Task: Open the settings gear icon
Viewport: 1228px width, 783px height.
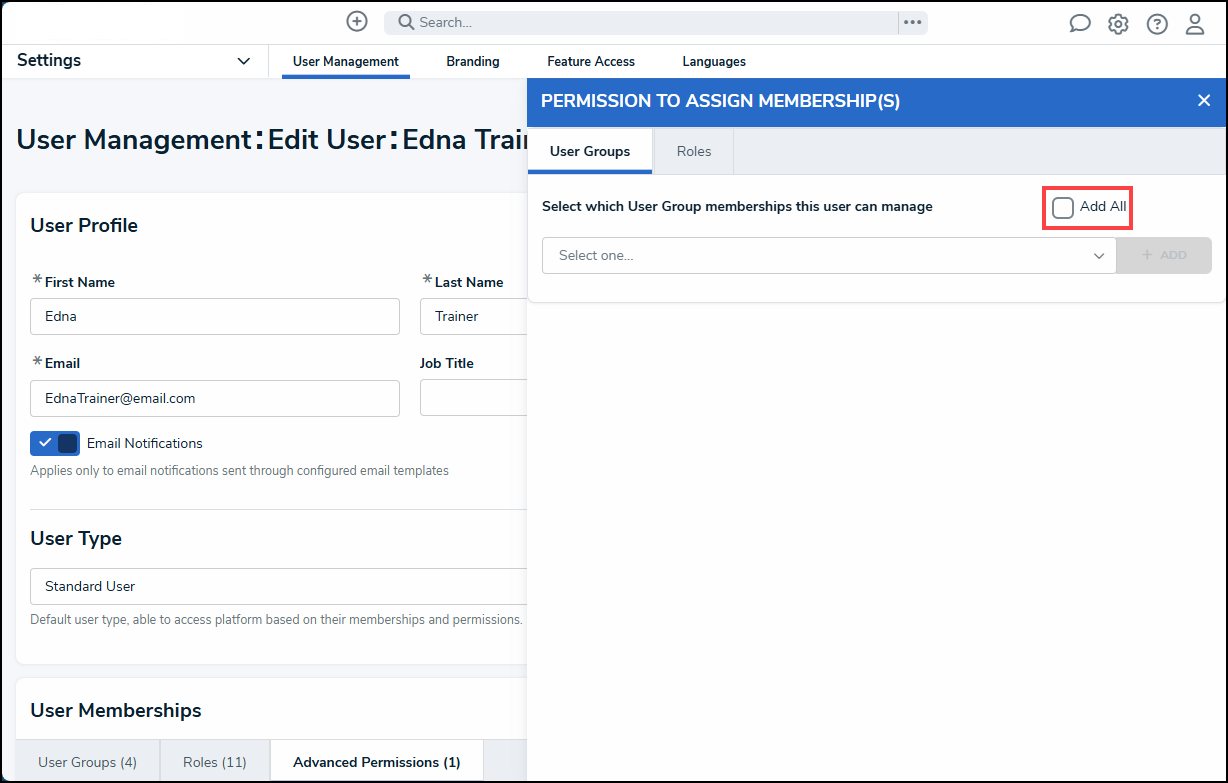Action: tap(1118, 24)
